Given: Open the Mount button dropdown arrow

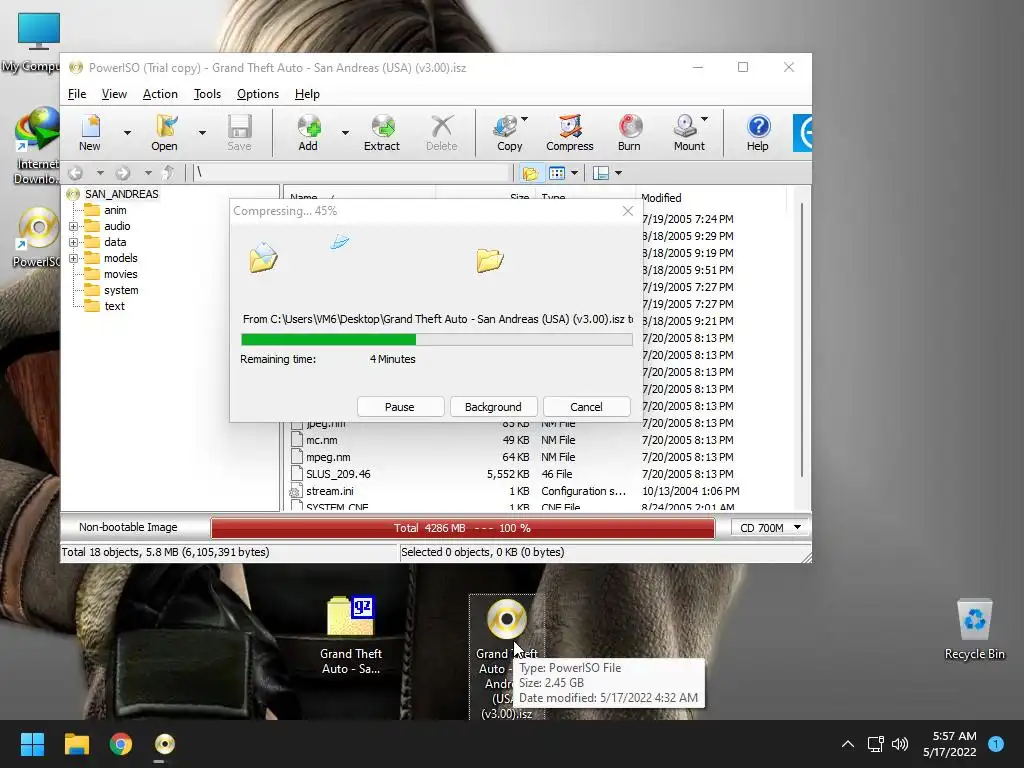Looking at the screenshot, I should click(704, 120).
